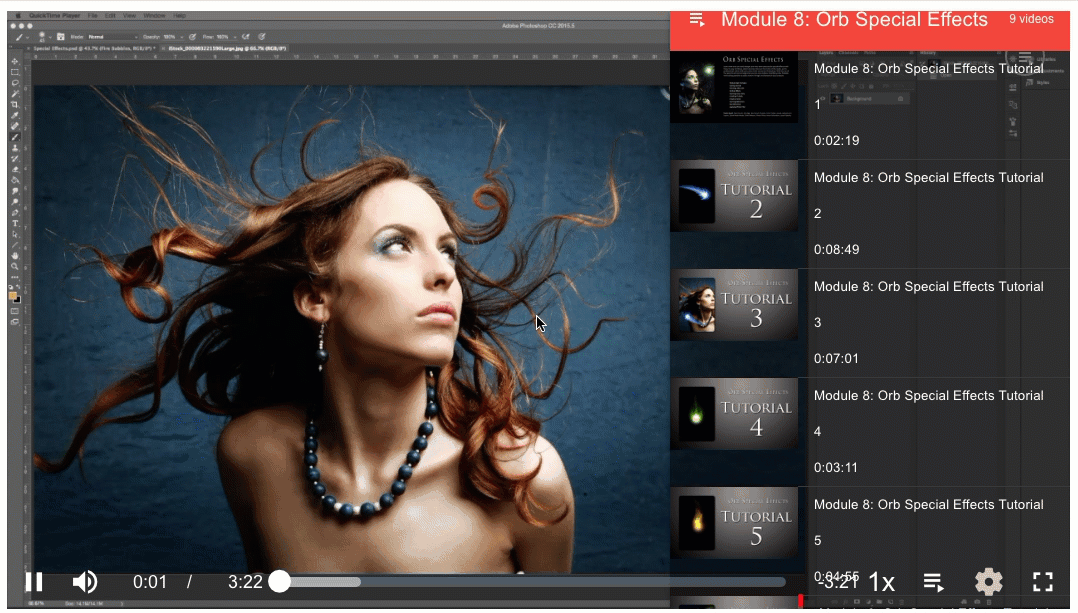The width and height of the screenshot is (1078, 613).
Task: Toggle Quick Mask mode icon
Action: point(14,311)
